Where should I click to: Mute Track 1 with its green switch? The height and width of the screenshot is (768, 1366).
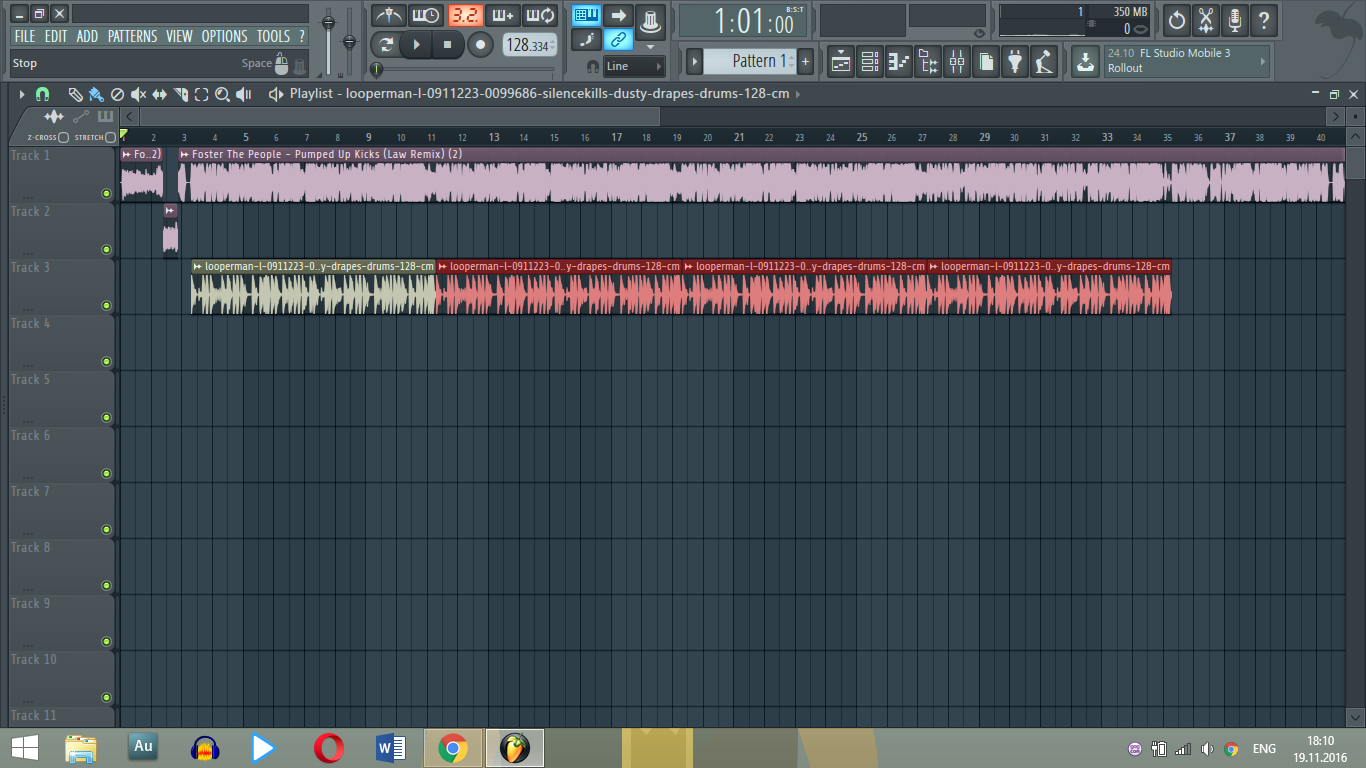click(x=106, y=194)
